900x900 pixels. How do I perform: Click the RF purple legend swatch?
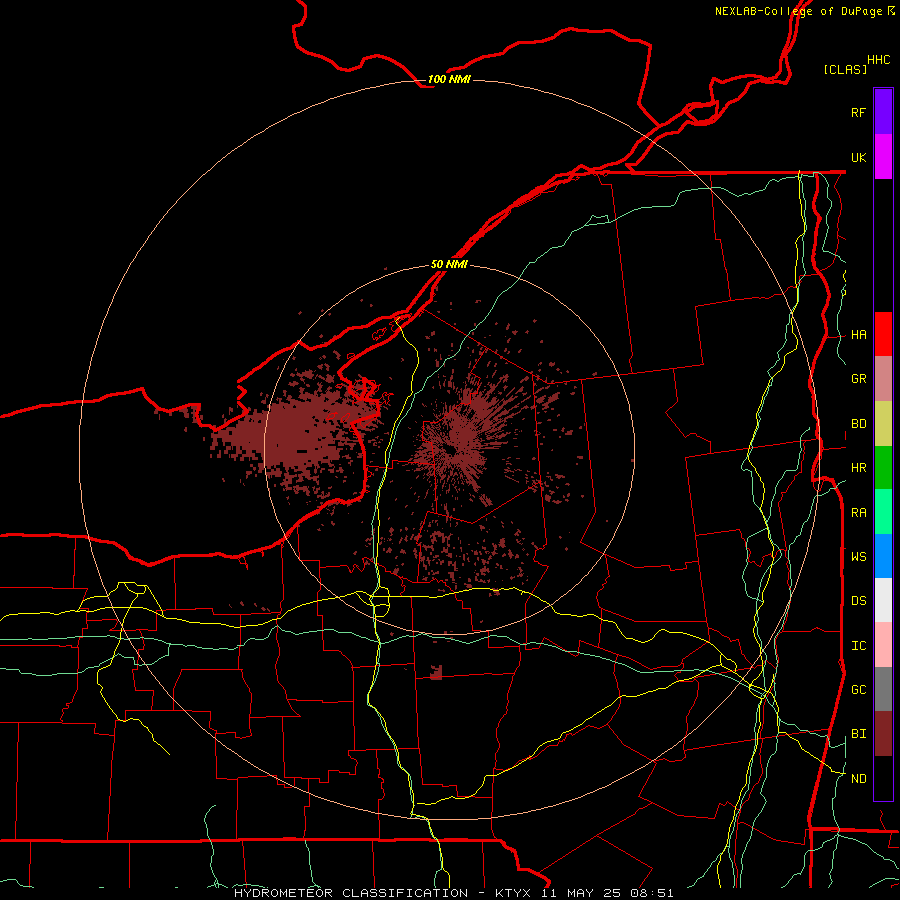pos(883,112)
